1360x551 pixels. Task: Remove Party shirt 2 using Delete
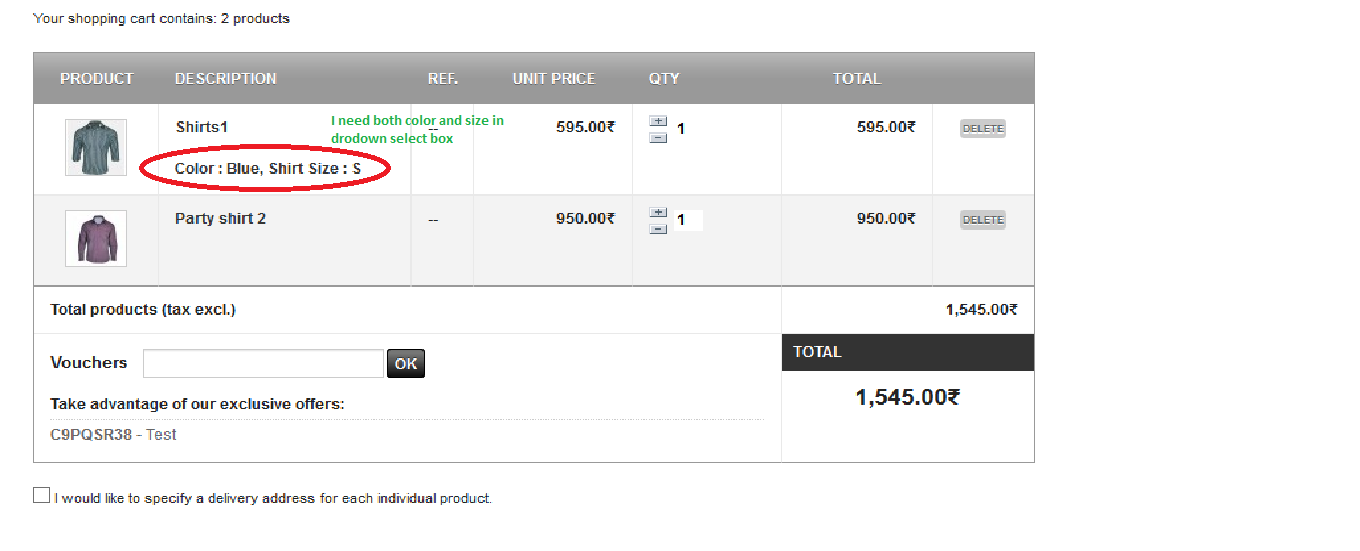pyautogui.click(x=982, y=219)
